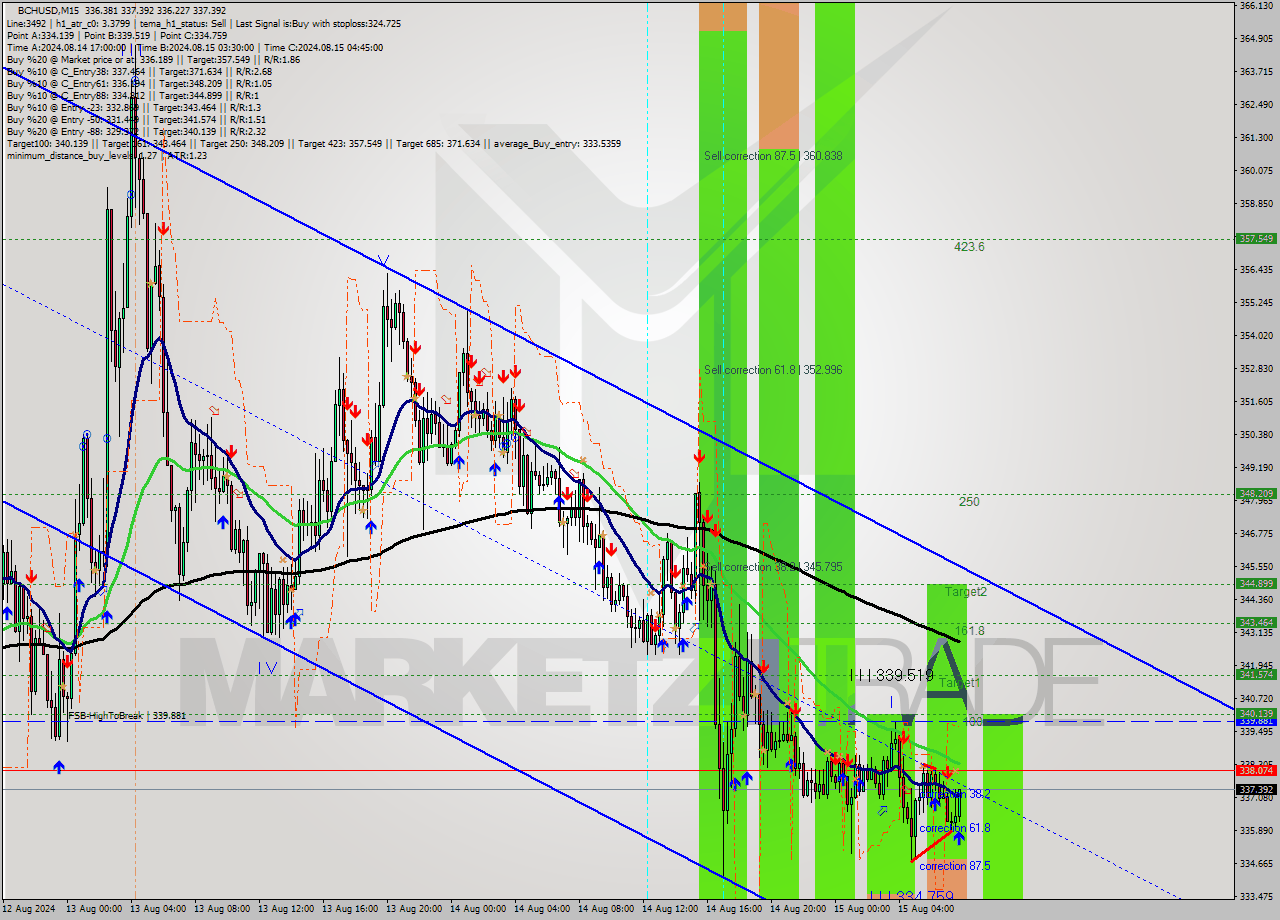
Task: Click the 333.475 price axis value
Action: 1256,896
